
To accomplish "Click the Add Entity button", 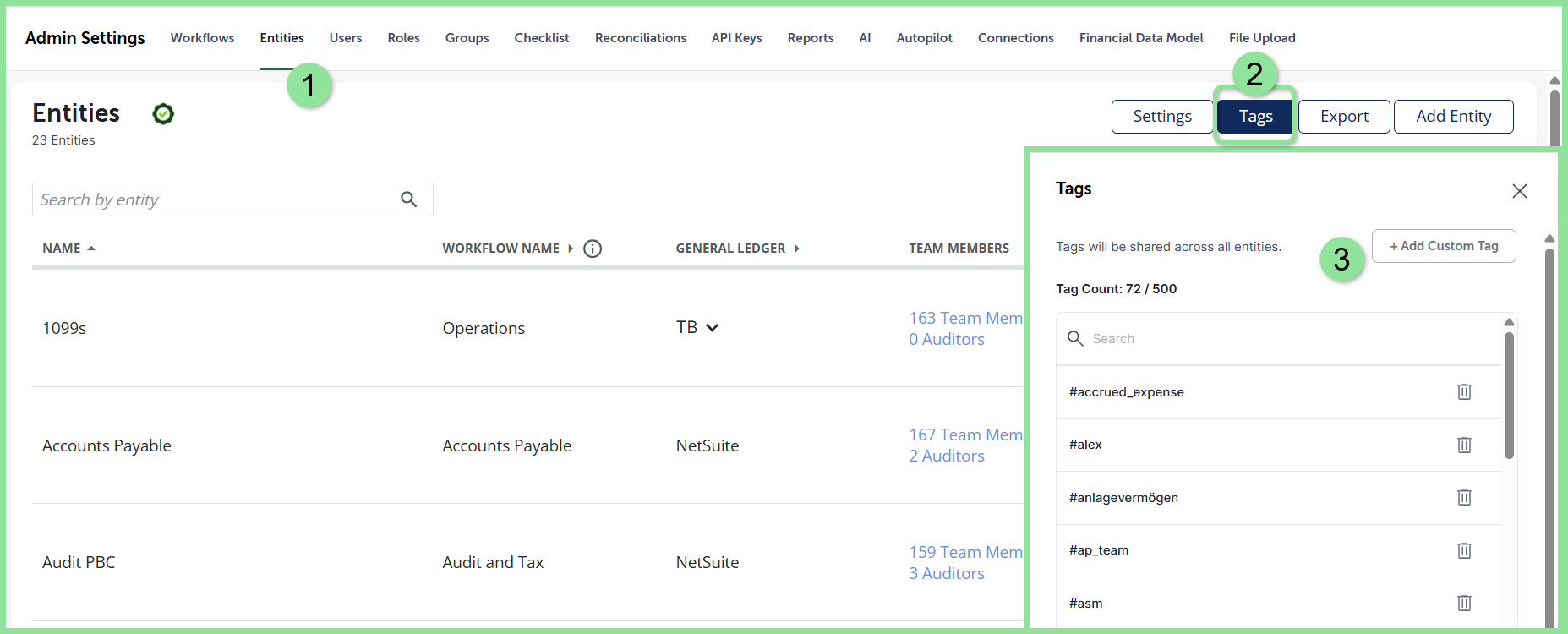I will point(1453,117).
